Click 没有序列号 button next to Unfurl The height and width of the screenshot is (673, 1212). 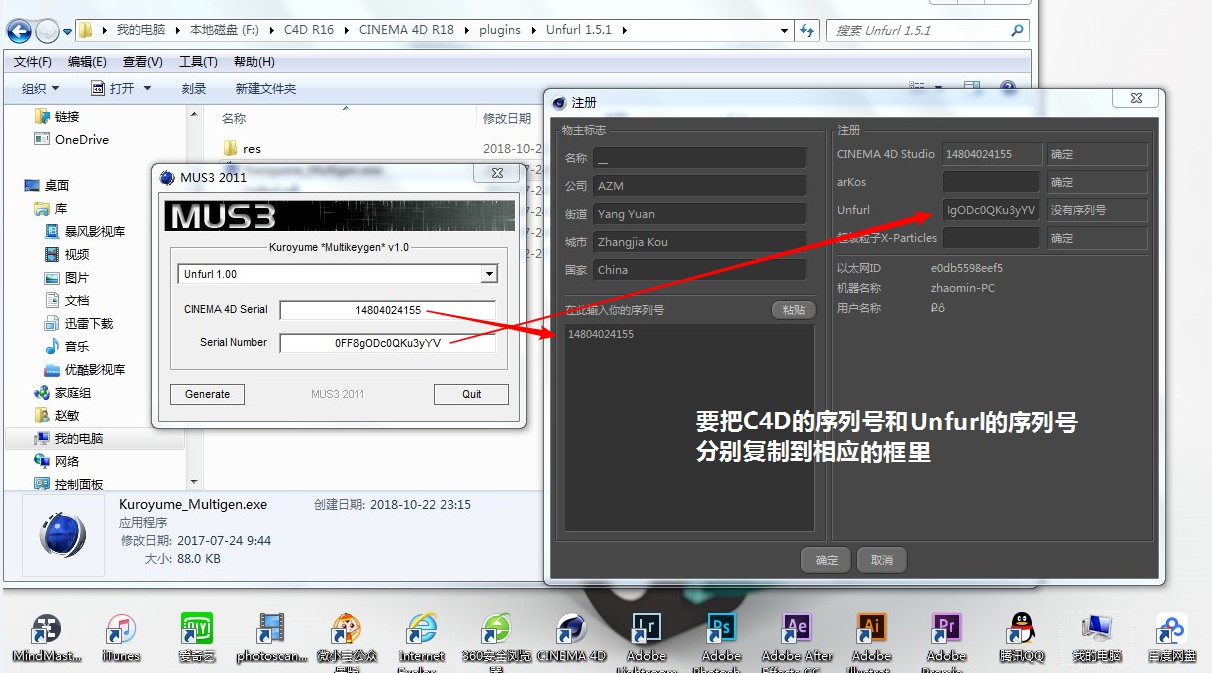1096,210
